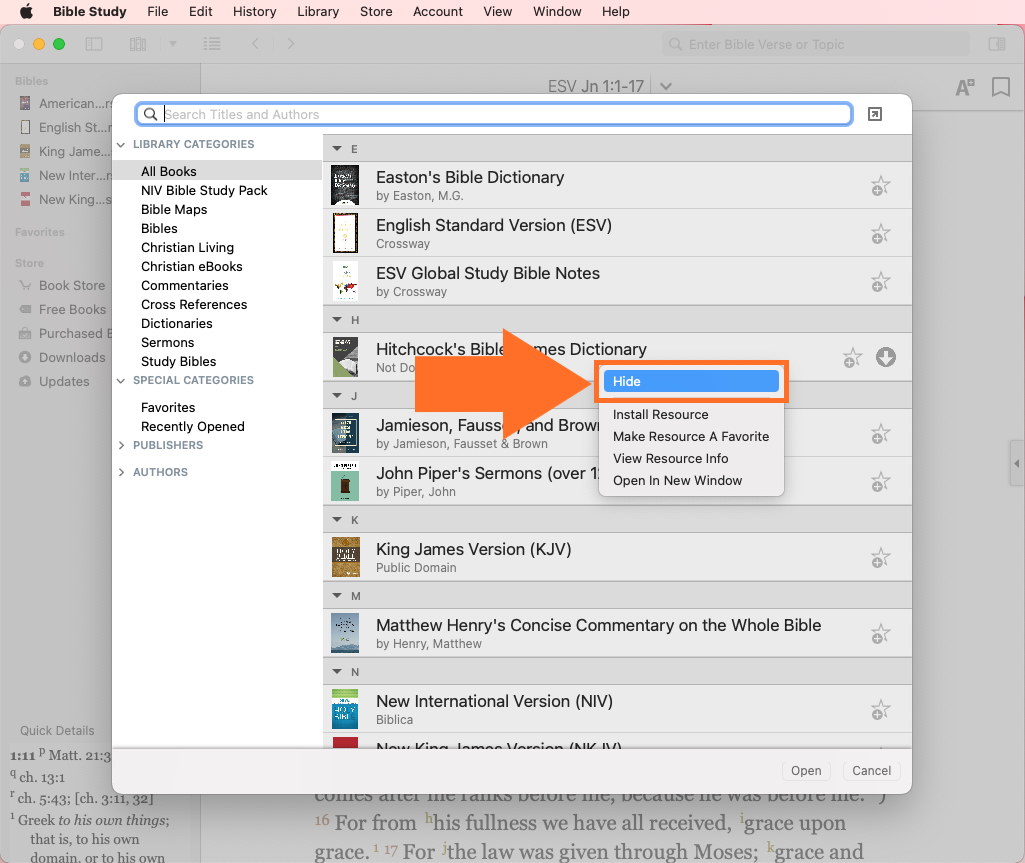Click the Search Titles and Authors field

pos(505,115)
